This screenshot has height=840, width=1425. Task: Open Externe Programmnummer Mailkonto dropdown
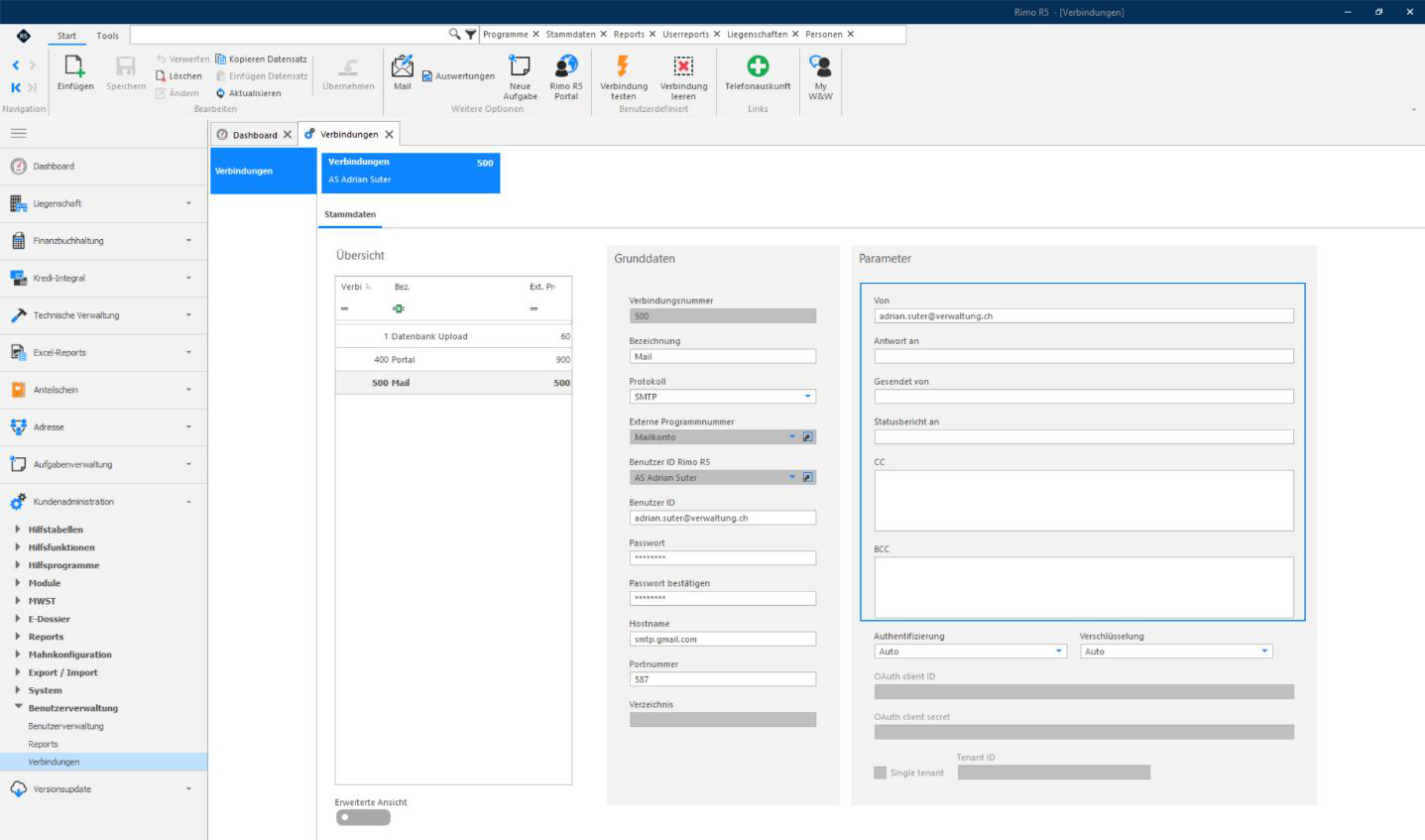point(792,437)
